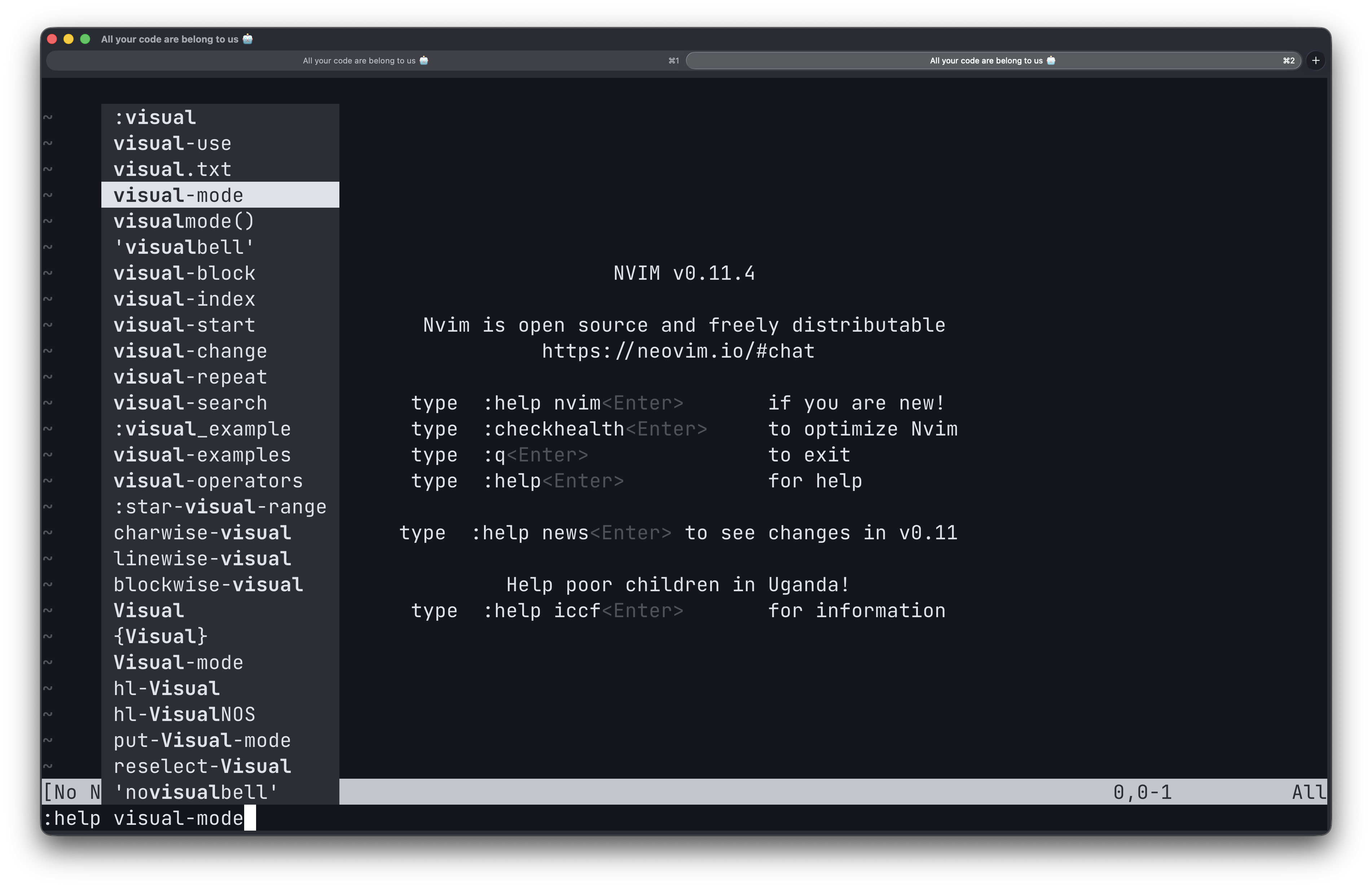Select visual-mode in completion menu
This screenshot has width=1372, height=889.
(178, 195)
